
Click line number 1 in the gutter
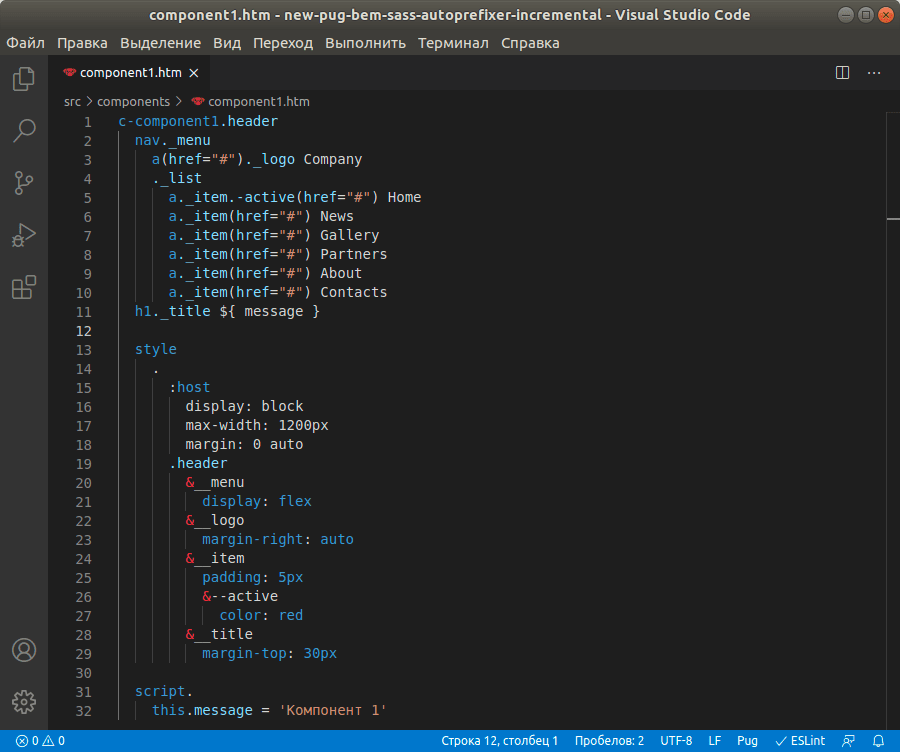(88, 122)
